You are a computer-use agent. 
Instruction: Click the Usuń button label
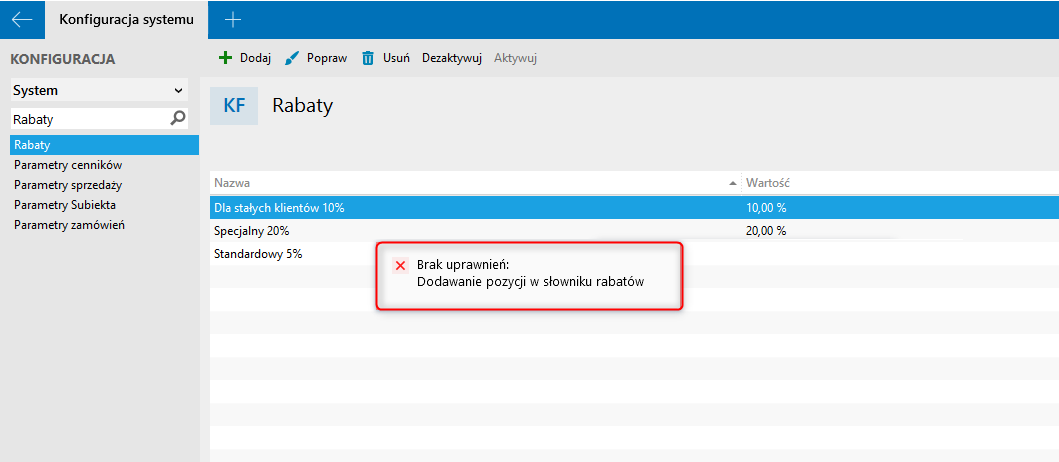click(396, 58)
